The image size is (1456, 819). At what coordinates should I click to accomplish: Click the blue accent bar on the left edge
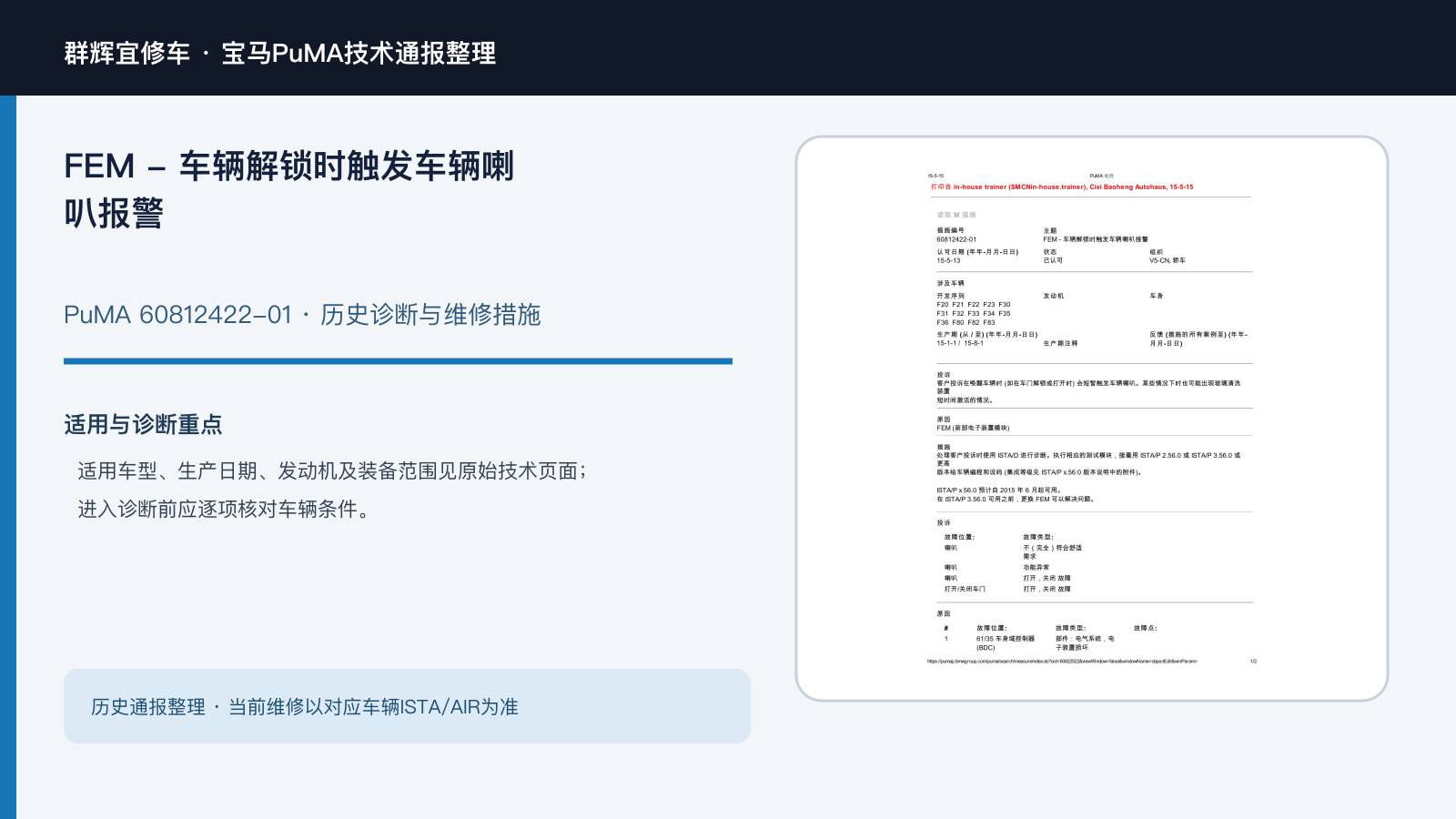tap(8, 457)
